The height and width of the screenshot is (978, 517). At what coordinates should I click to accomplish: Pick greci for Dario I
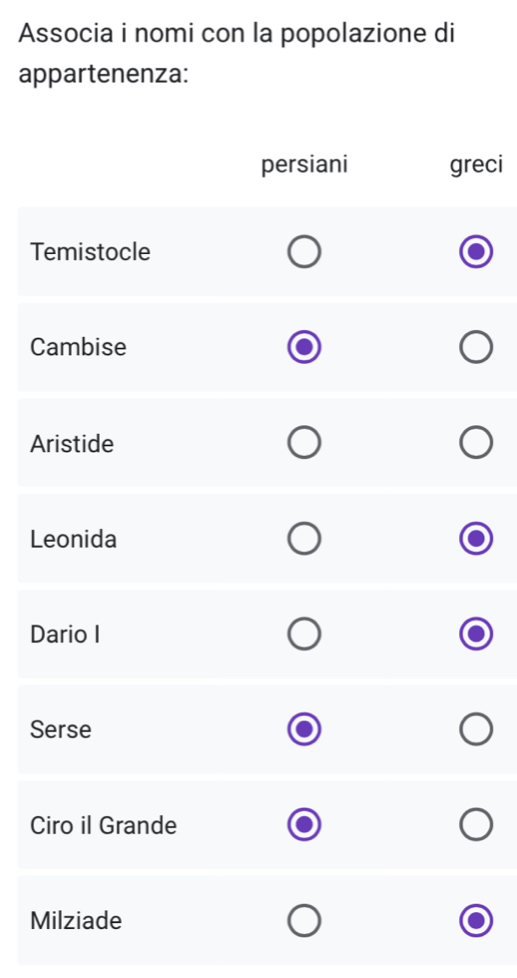476,634
